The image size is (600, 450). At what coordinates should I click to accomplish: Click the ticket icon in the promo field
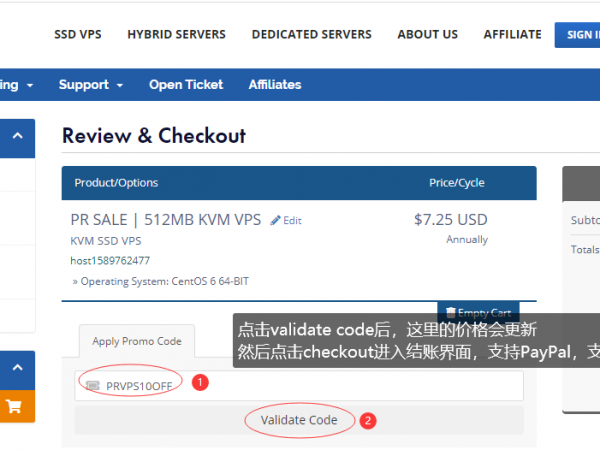tap(93, 385)
